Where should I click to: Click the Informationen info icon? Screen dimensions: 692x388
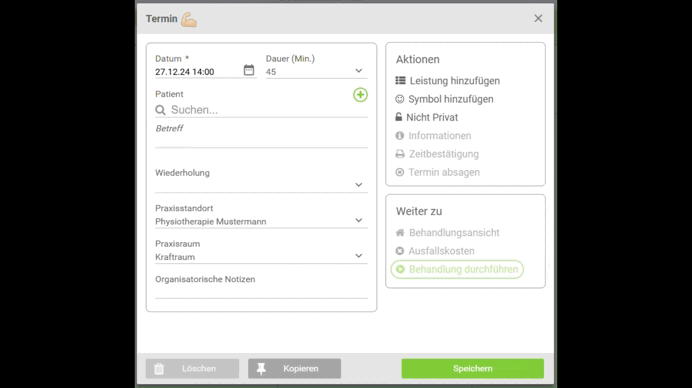click(x=399, y=136)
